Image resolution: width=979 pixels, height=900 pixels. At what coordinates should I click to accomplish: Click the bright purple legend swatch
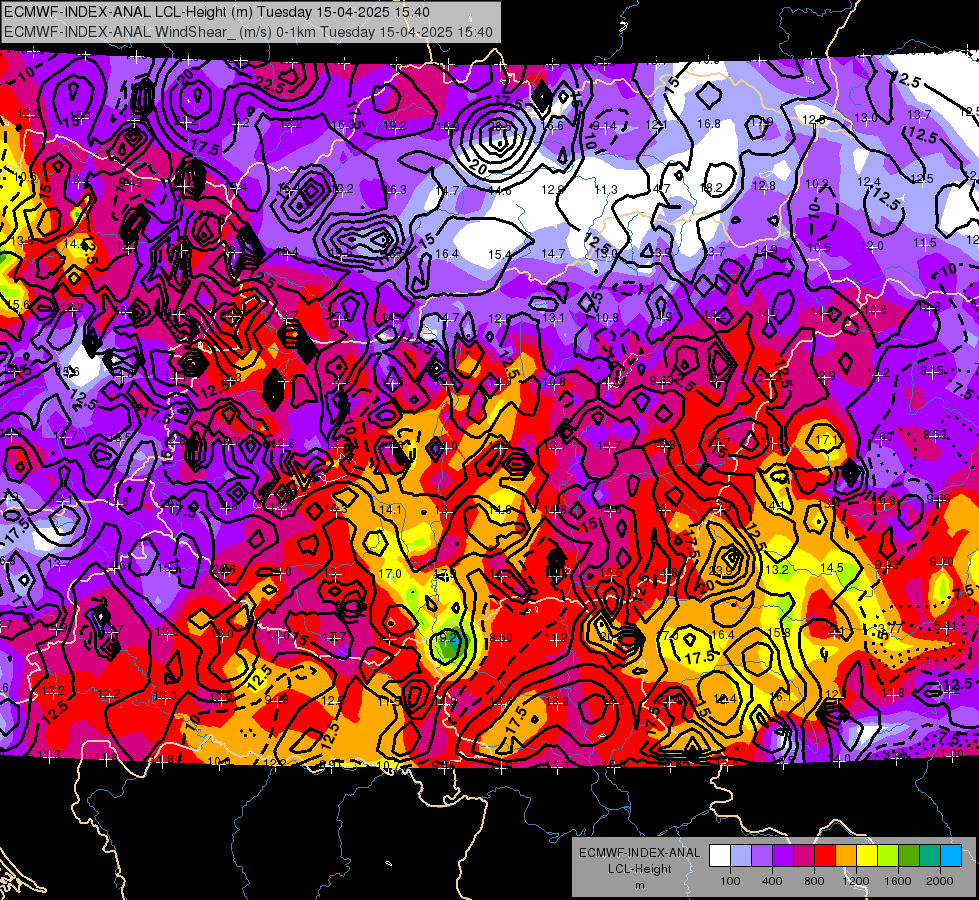coord(783,856)
